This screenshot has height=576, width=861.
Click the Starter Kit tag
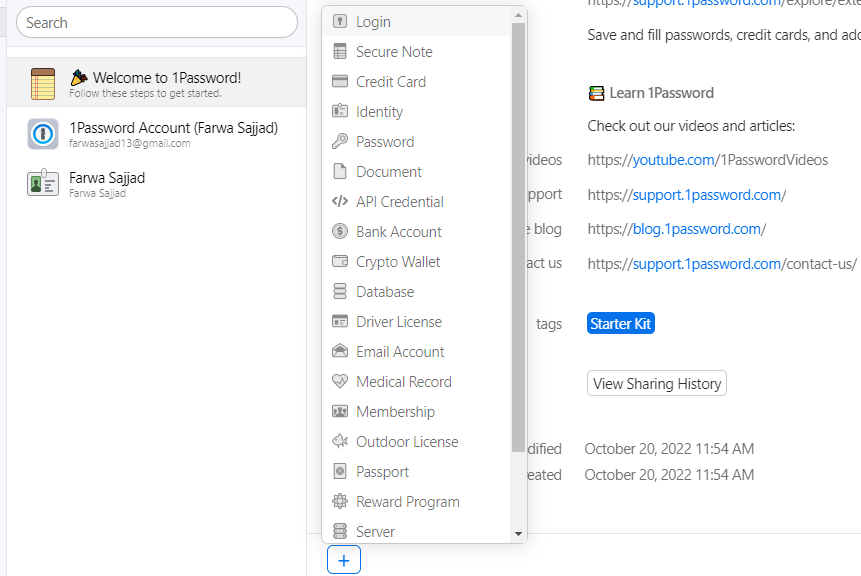point(621,324)
